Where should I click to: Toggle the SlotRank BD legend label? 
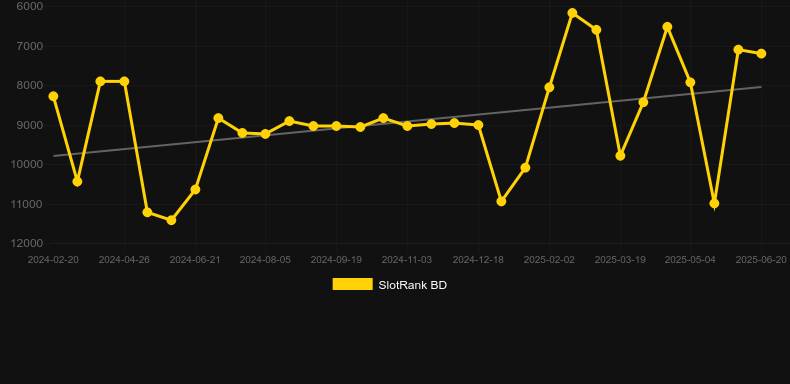click(x=412, y=285)
